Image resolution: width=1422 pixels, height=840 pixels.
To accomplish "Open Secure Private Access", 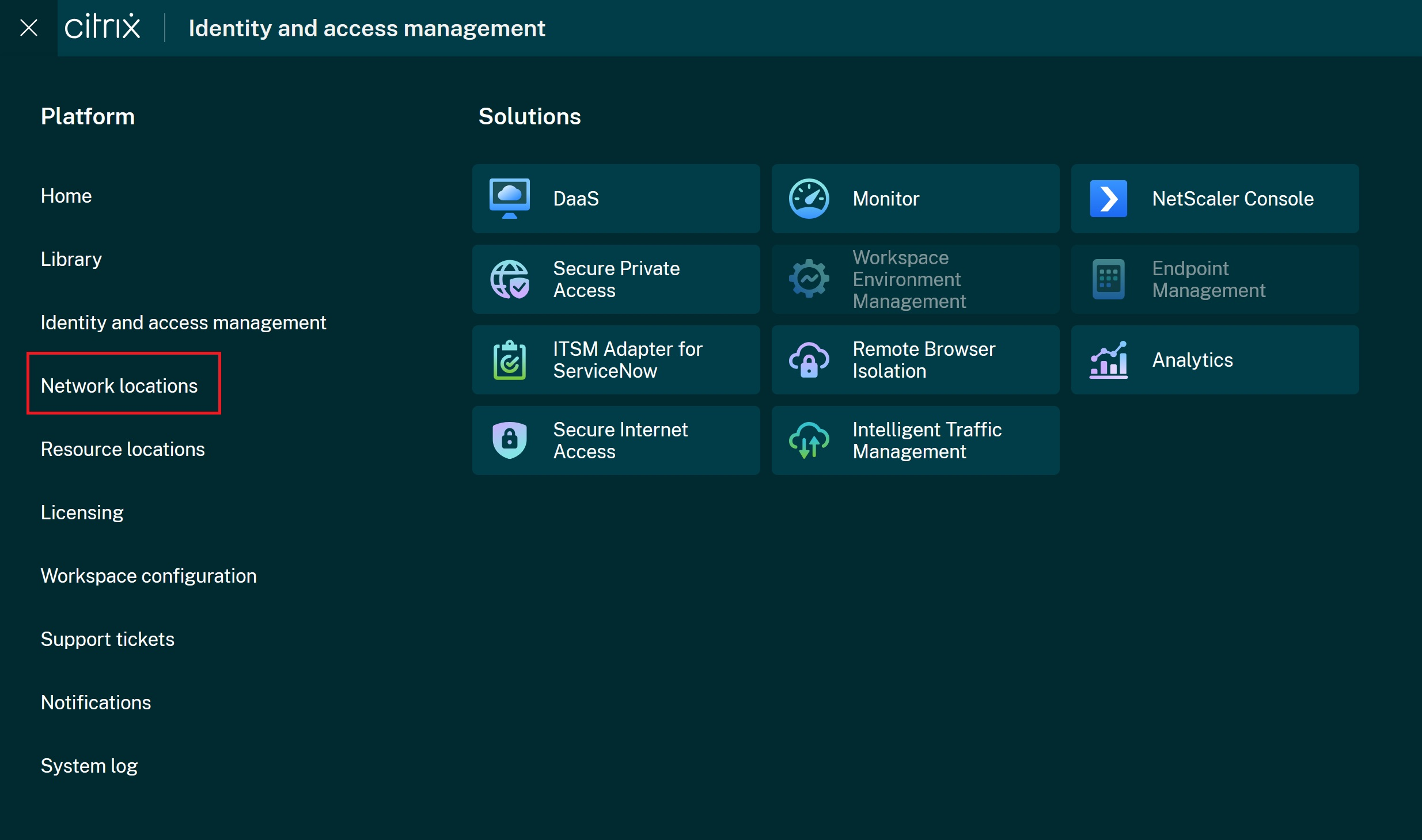I will [615, 279].
